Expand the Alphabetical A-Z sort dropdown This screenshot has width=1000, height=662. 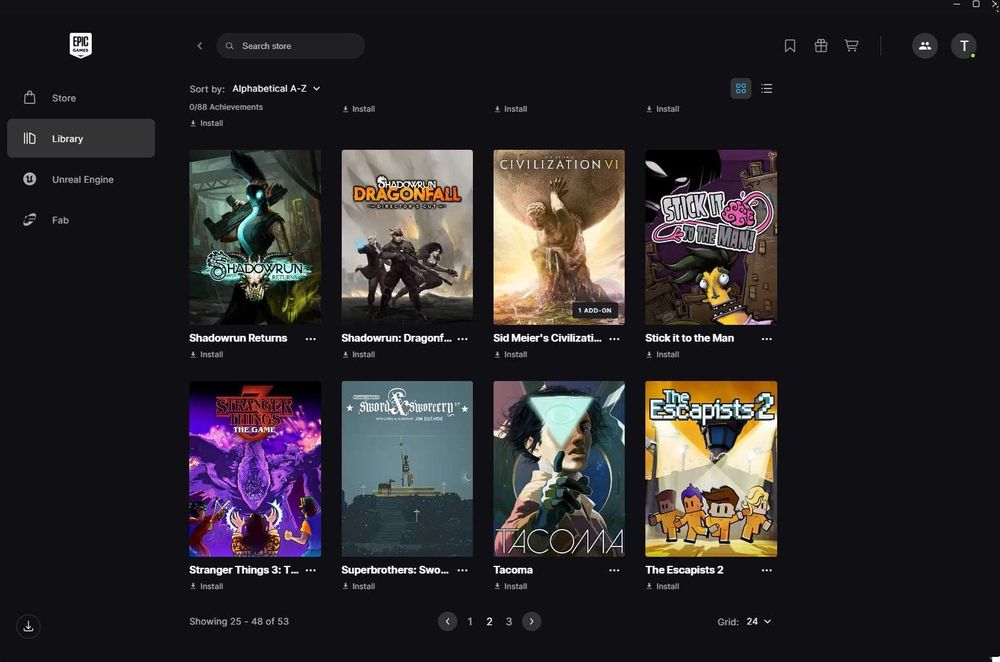276,89
